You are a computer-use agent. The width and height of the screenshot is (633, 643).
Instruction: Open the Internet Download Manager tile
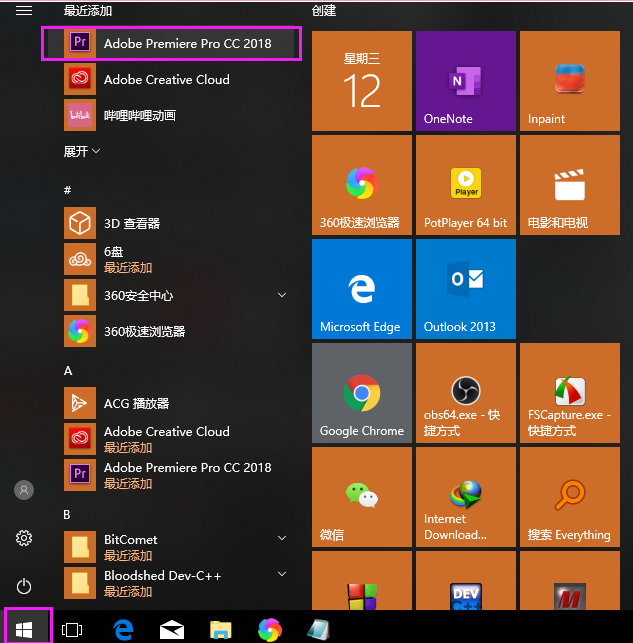466,497
